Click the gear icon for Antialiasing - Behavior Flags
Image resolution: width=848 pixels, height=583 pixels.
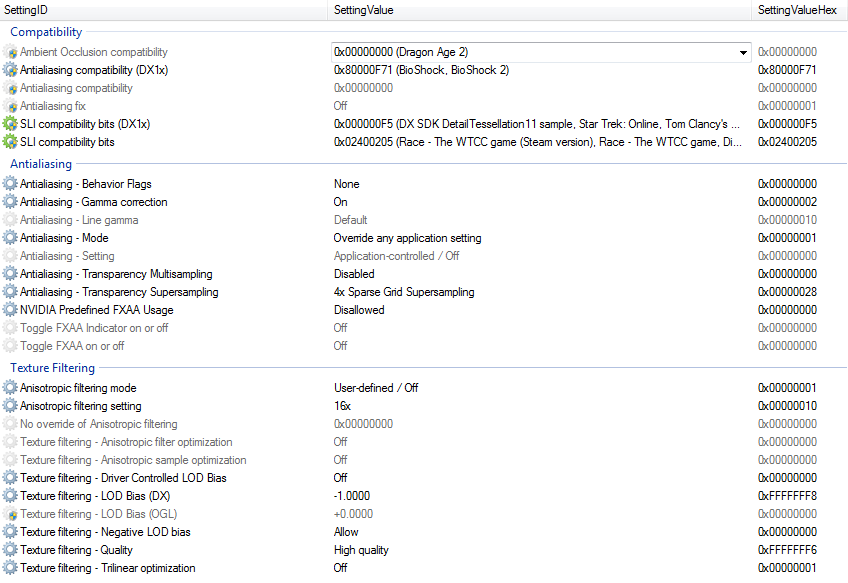click(x=10, y=184)
